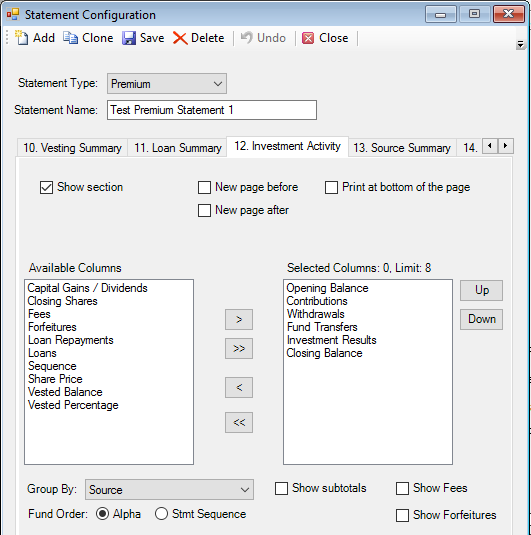Viewport: 531px width, 535px height.
Task: Tick the Show subtotals checkbox
Action: [x=282, y=488]
